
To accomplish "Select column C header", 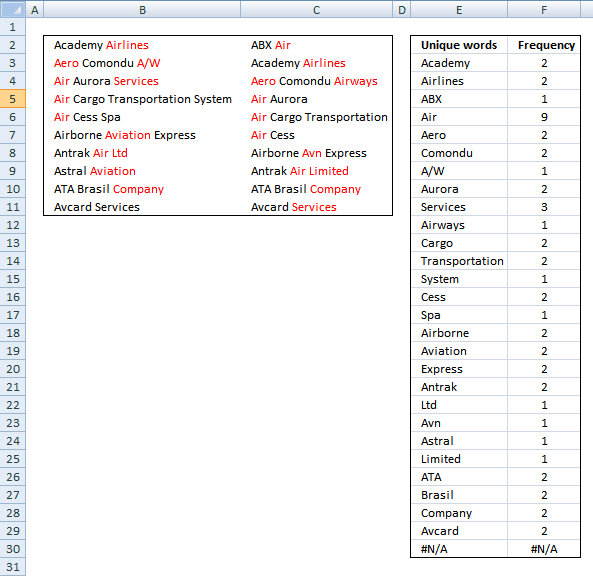I will [x=317, y=10].
